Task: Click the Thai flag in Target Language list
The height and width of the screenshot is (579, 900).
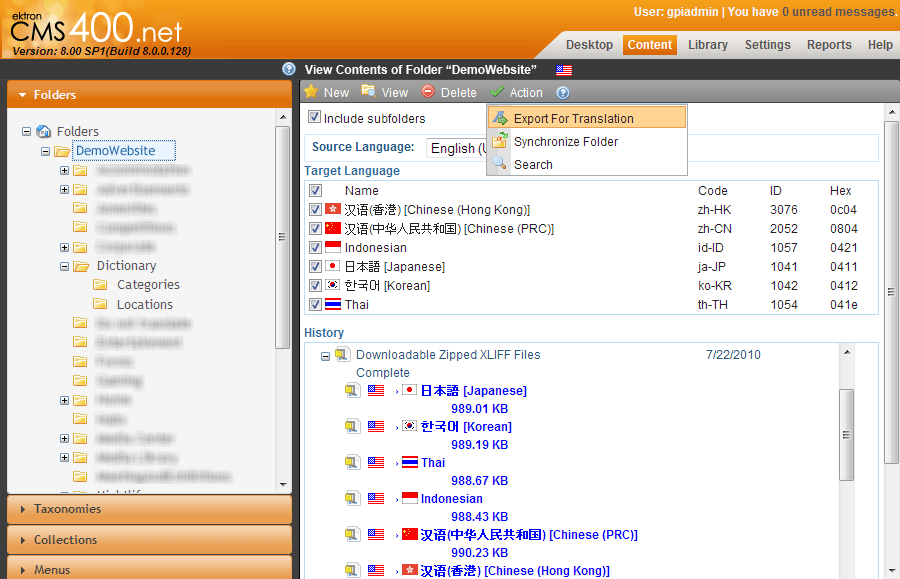Action: 332,304
